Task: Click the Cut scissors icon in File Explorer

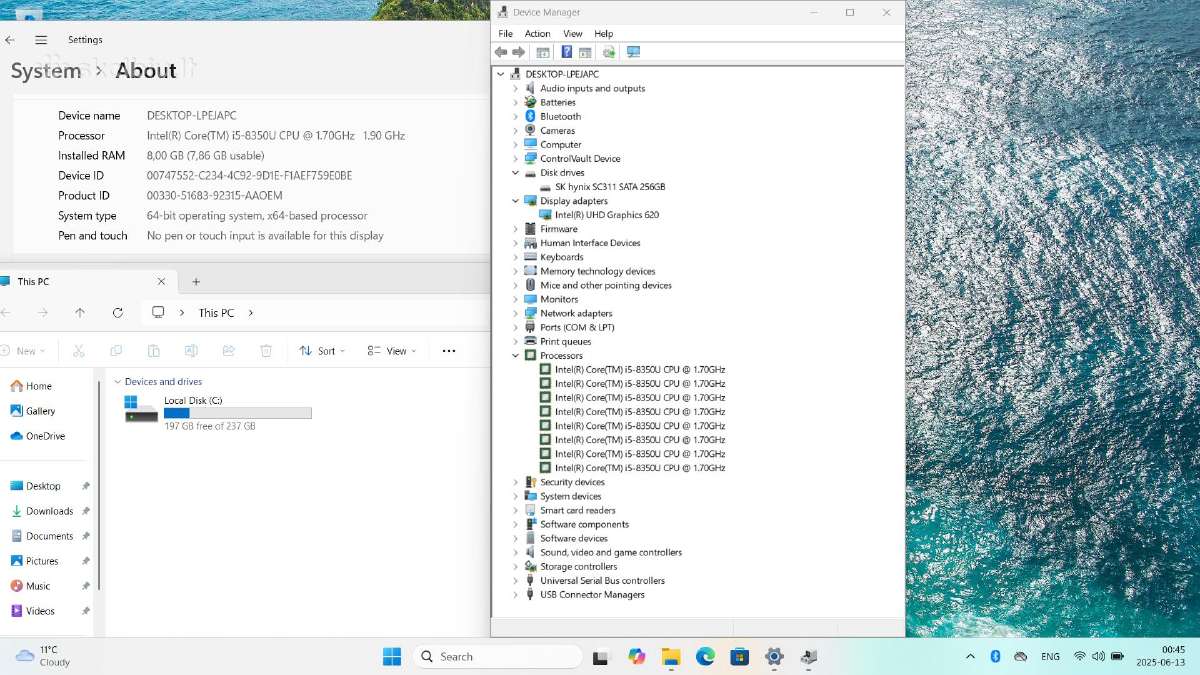Action: click(79, 351)
